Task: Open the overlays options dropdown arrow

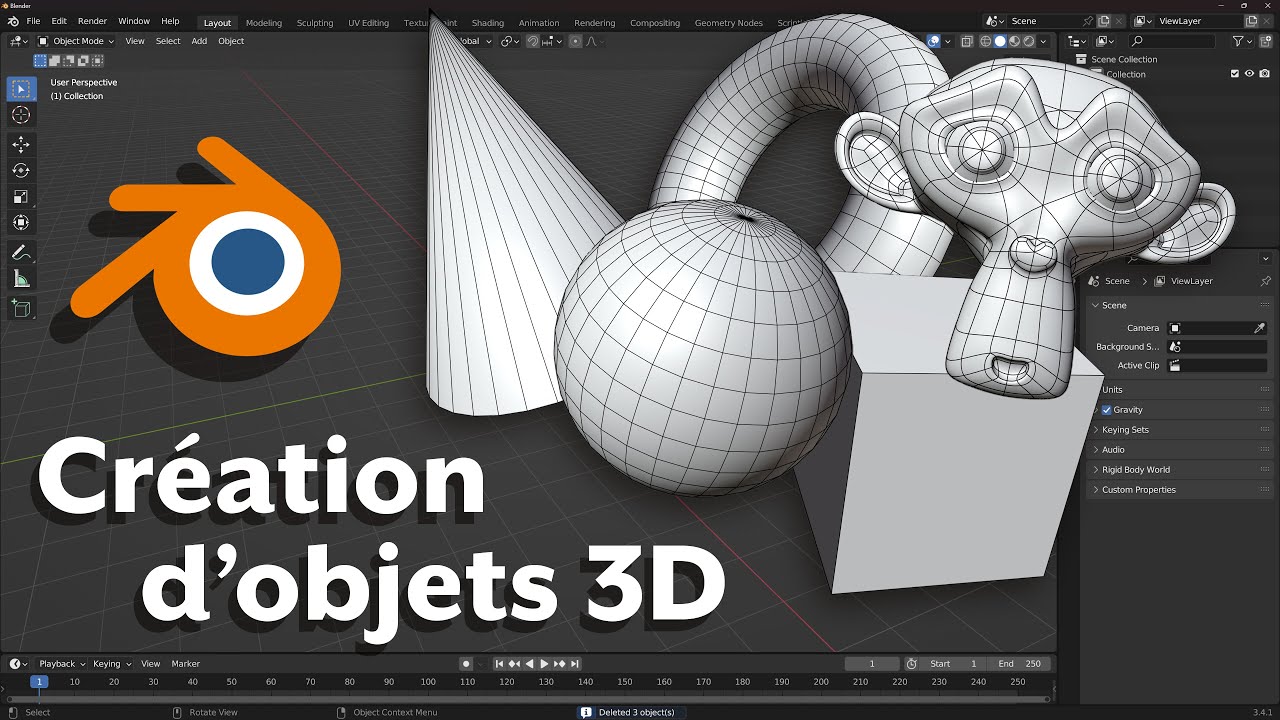Action: [949, 41]
